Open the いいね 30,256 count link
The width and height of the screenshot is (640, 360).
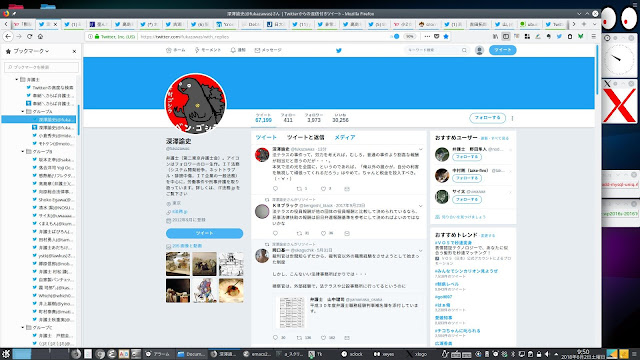click(340, 118)
